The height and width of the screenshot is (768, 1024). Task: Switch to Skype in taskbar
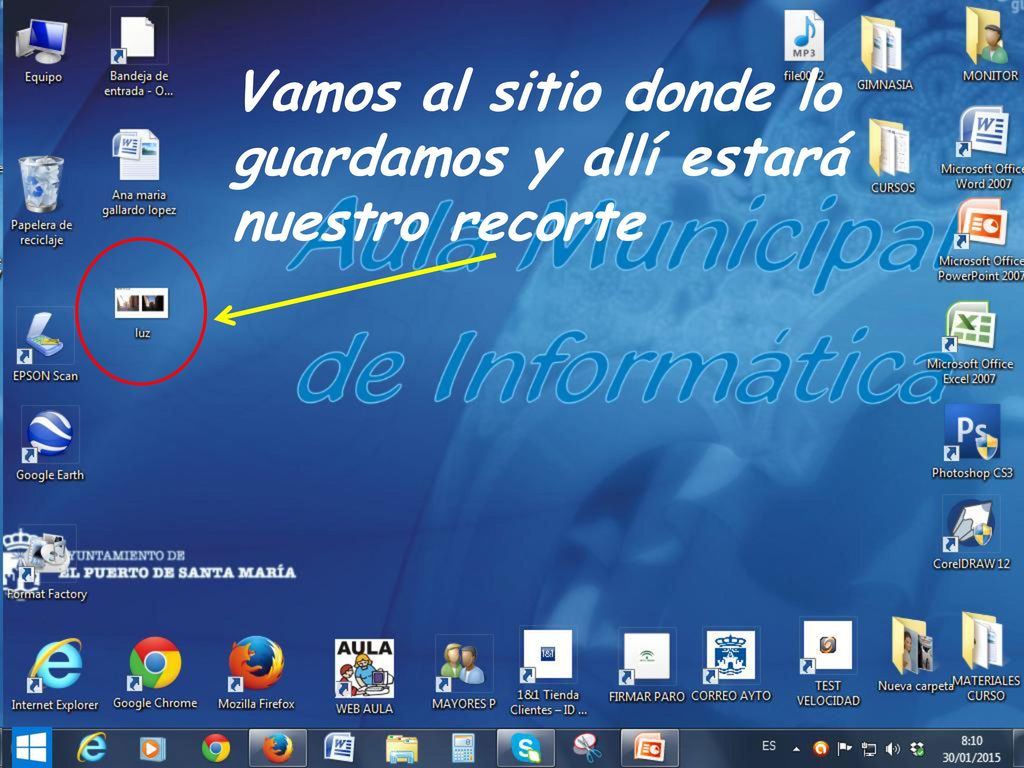[x=526, y=748]
